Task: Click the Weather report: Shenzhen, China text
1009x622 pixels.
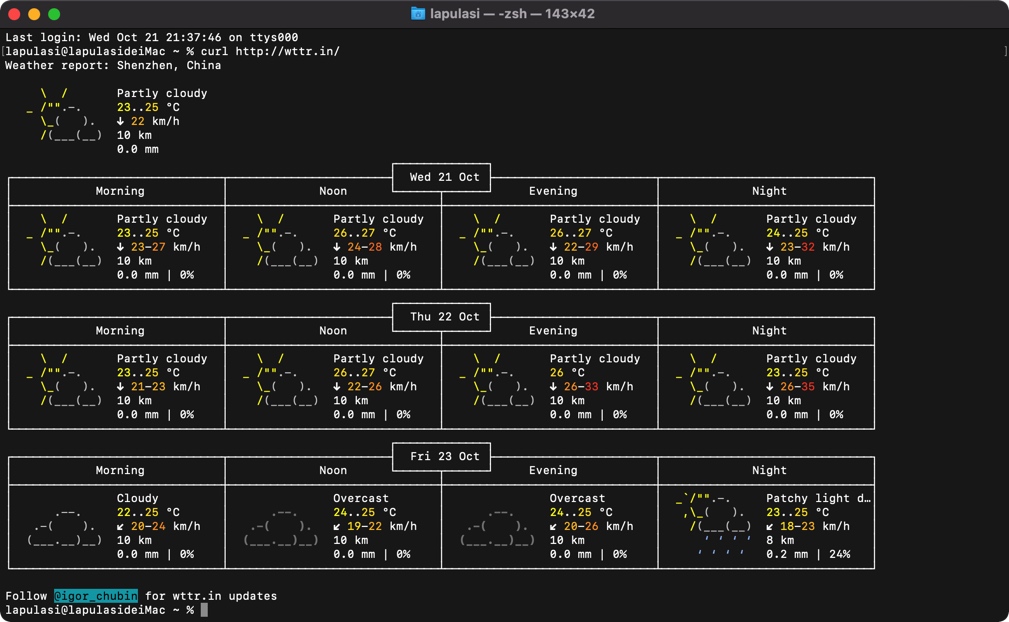Action: pos(113,65)
